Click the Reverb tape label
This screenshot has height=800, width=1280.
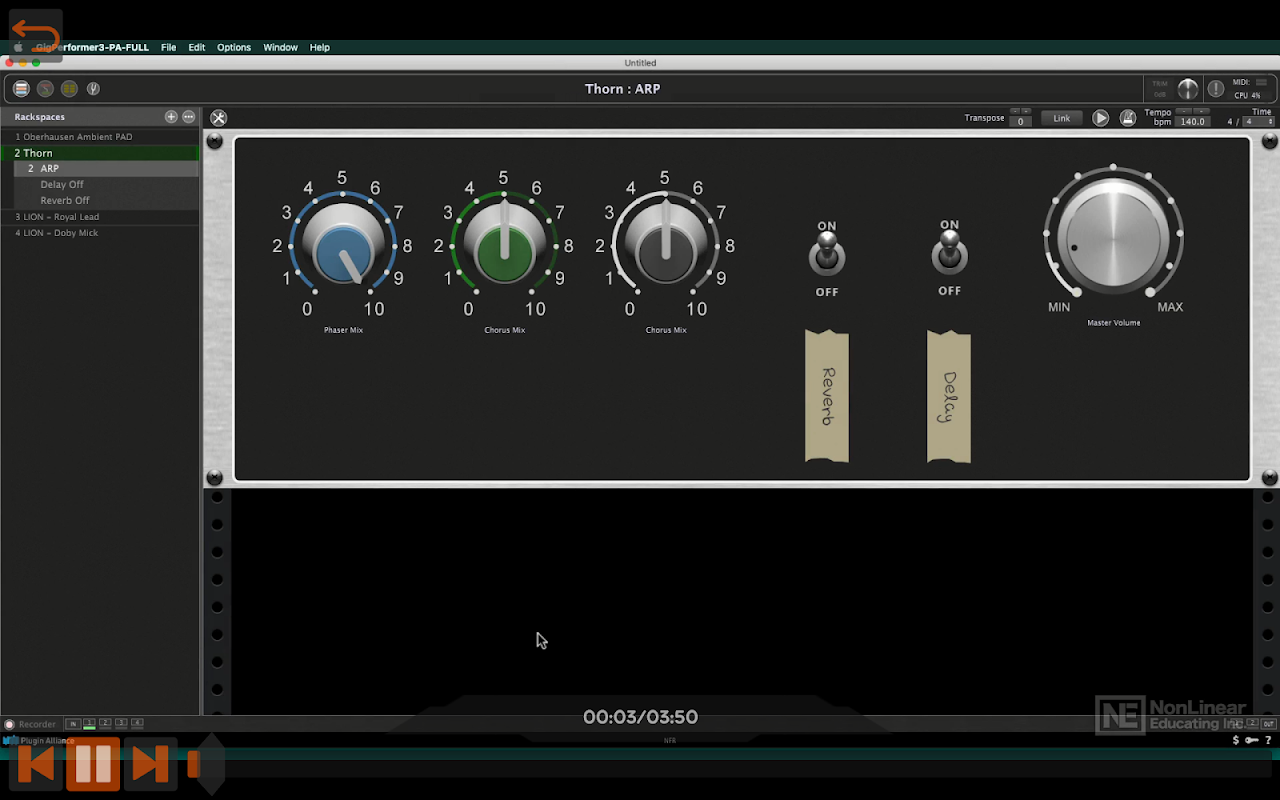pos(827,397)
